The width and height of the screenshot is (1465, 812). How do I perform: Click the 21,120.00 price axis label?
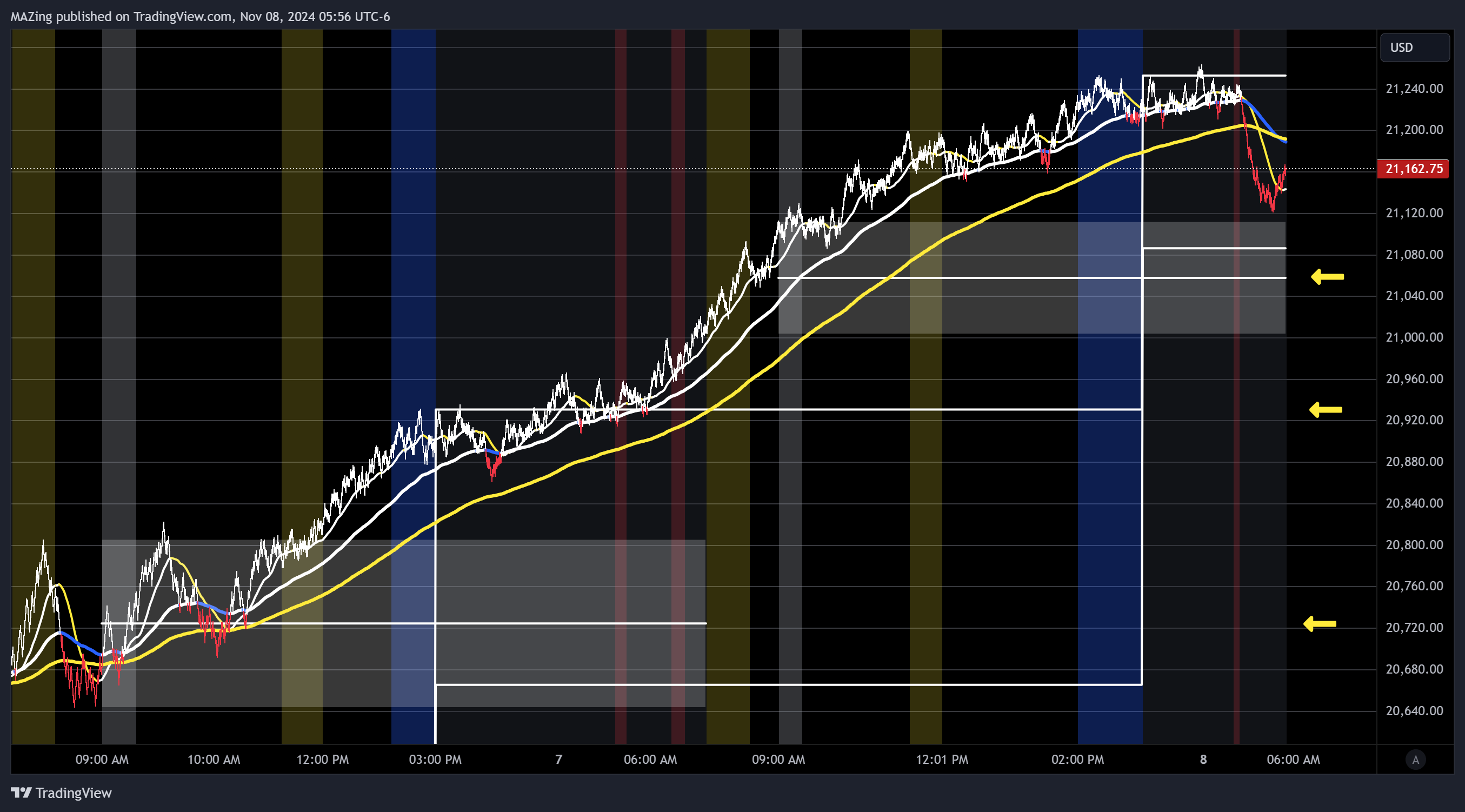pyautogui.click(x=1414, y=213)
